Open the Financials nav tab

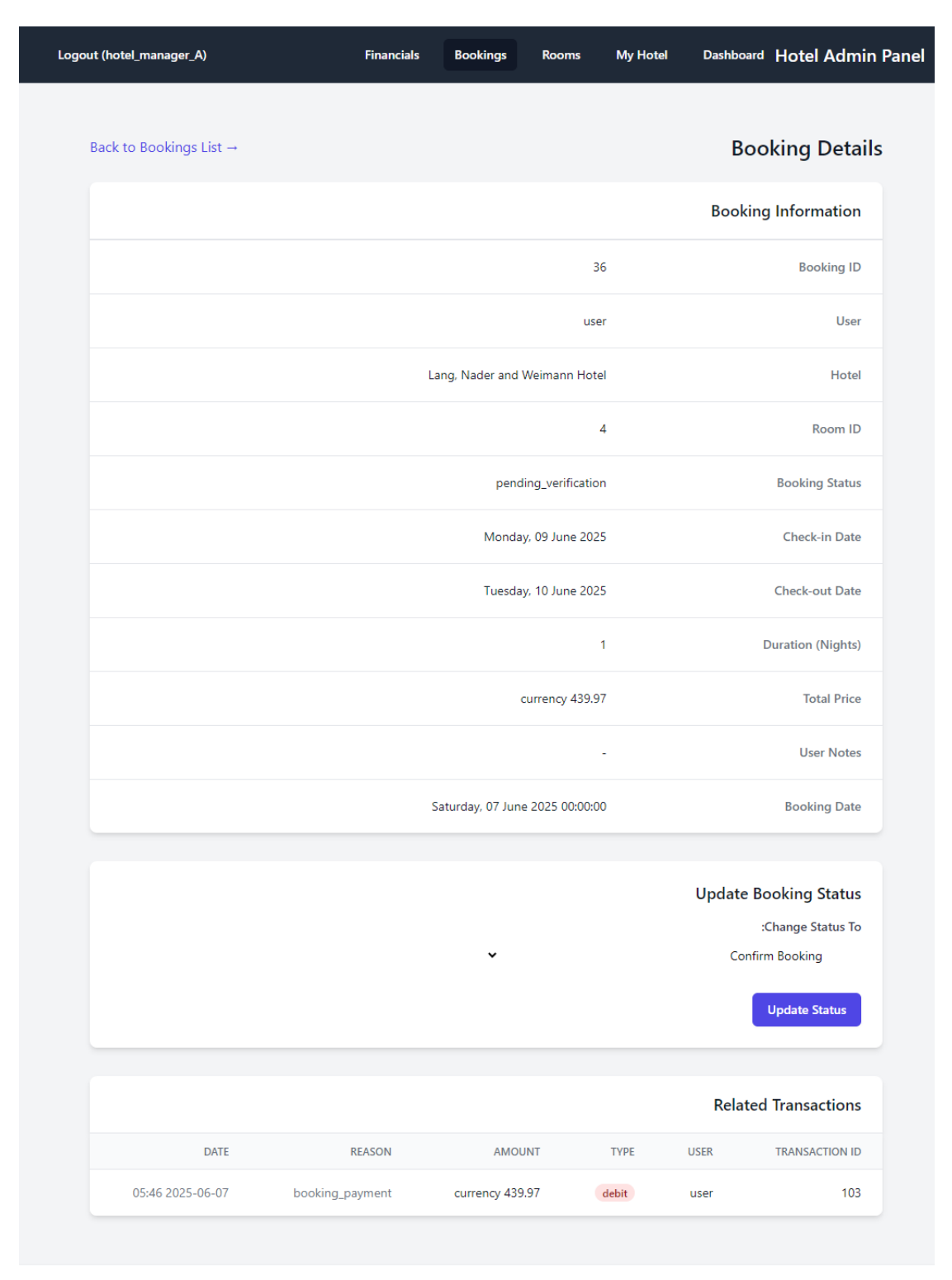tap(391, 55)
